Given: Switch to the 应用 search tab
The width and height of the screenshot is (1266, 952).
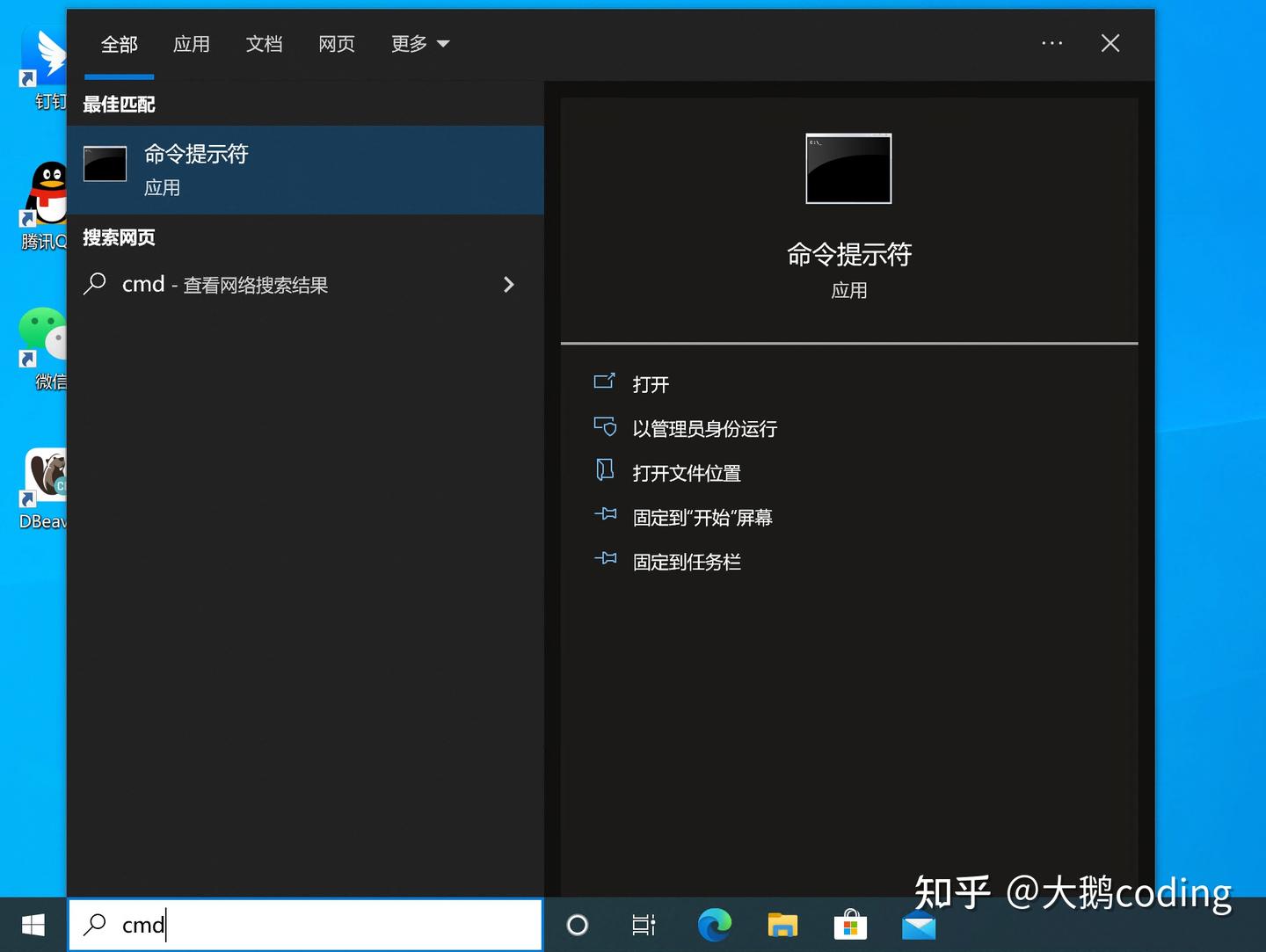Looking at the screenshot, I should tap(192, 44).
